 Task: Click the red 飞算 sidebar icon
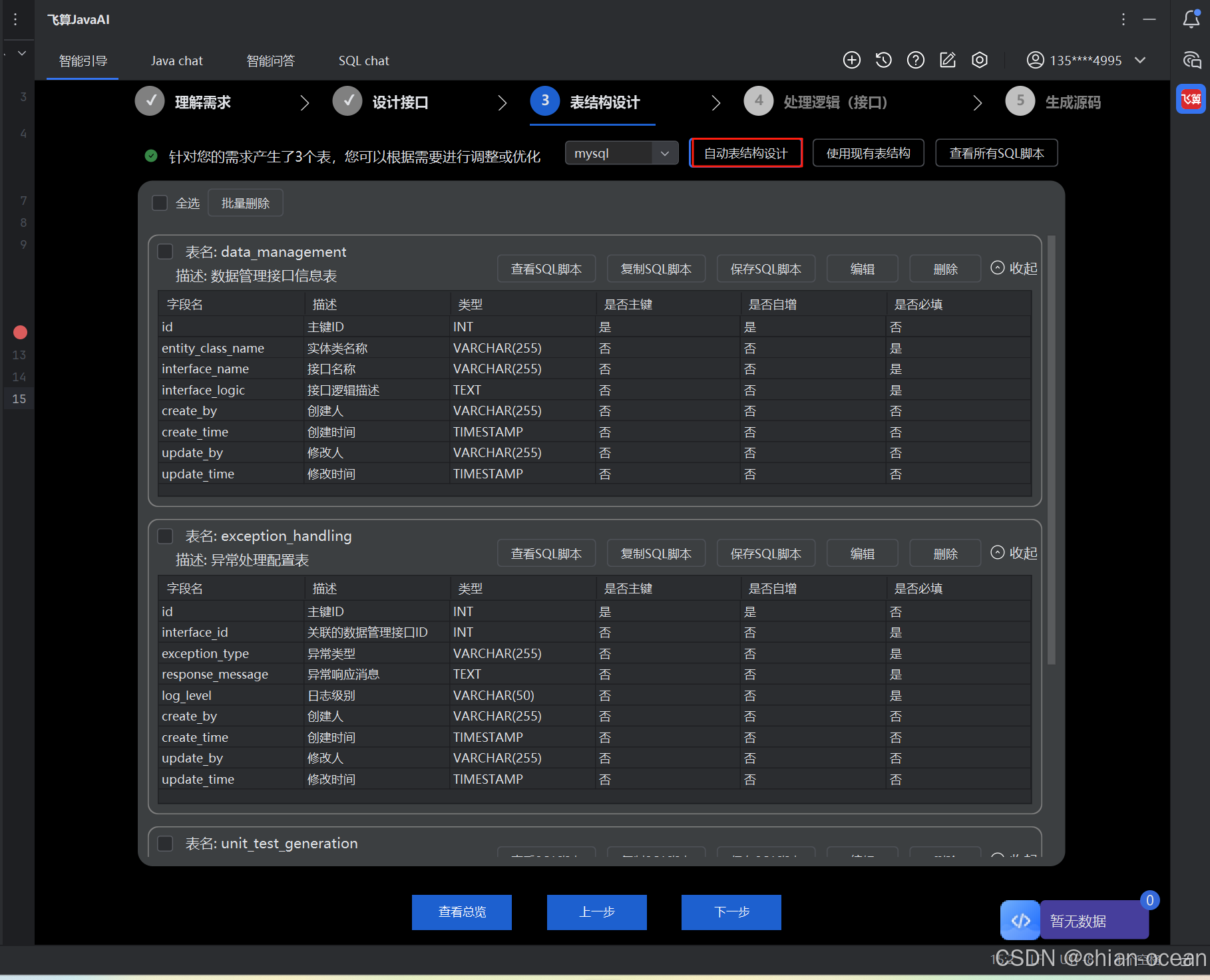(x=1191, y=99)
